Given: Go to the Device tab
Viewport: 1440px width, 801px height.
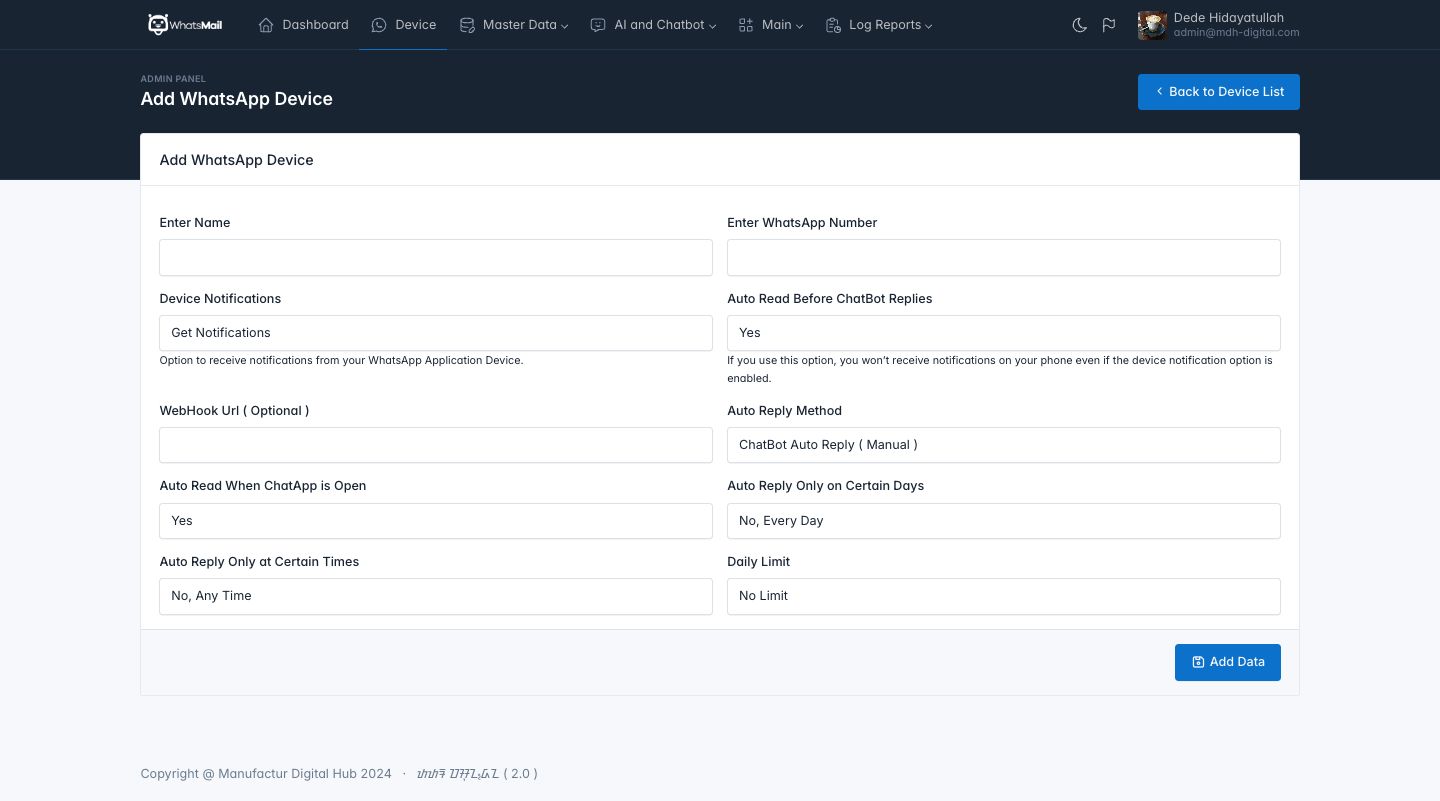Looking at the screenshot, I should tap(404, 25).
